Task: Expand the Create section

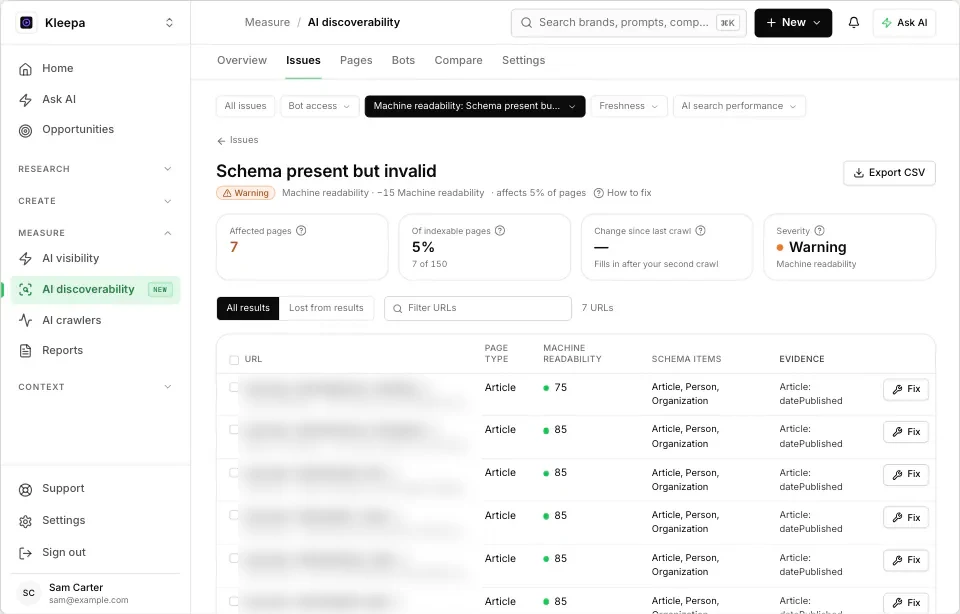Action: tap(95, 201)
